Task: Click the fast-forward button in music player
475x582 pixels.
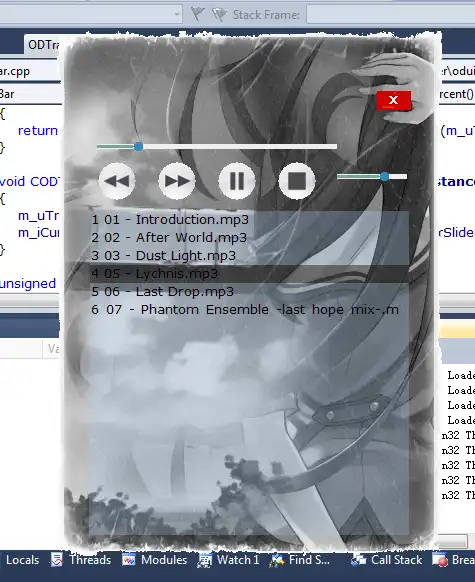Action: click(177, 181)
